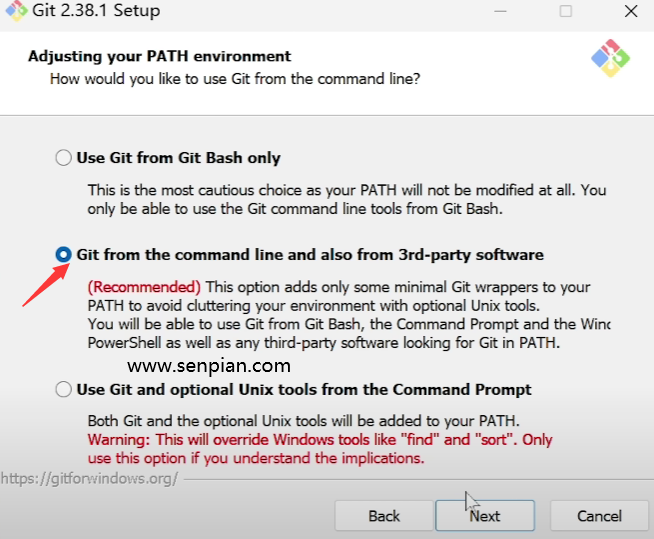Choose Git from command line and 3rd-party software
This screenshot has height=539, width=654.
point(64,255)
